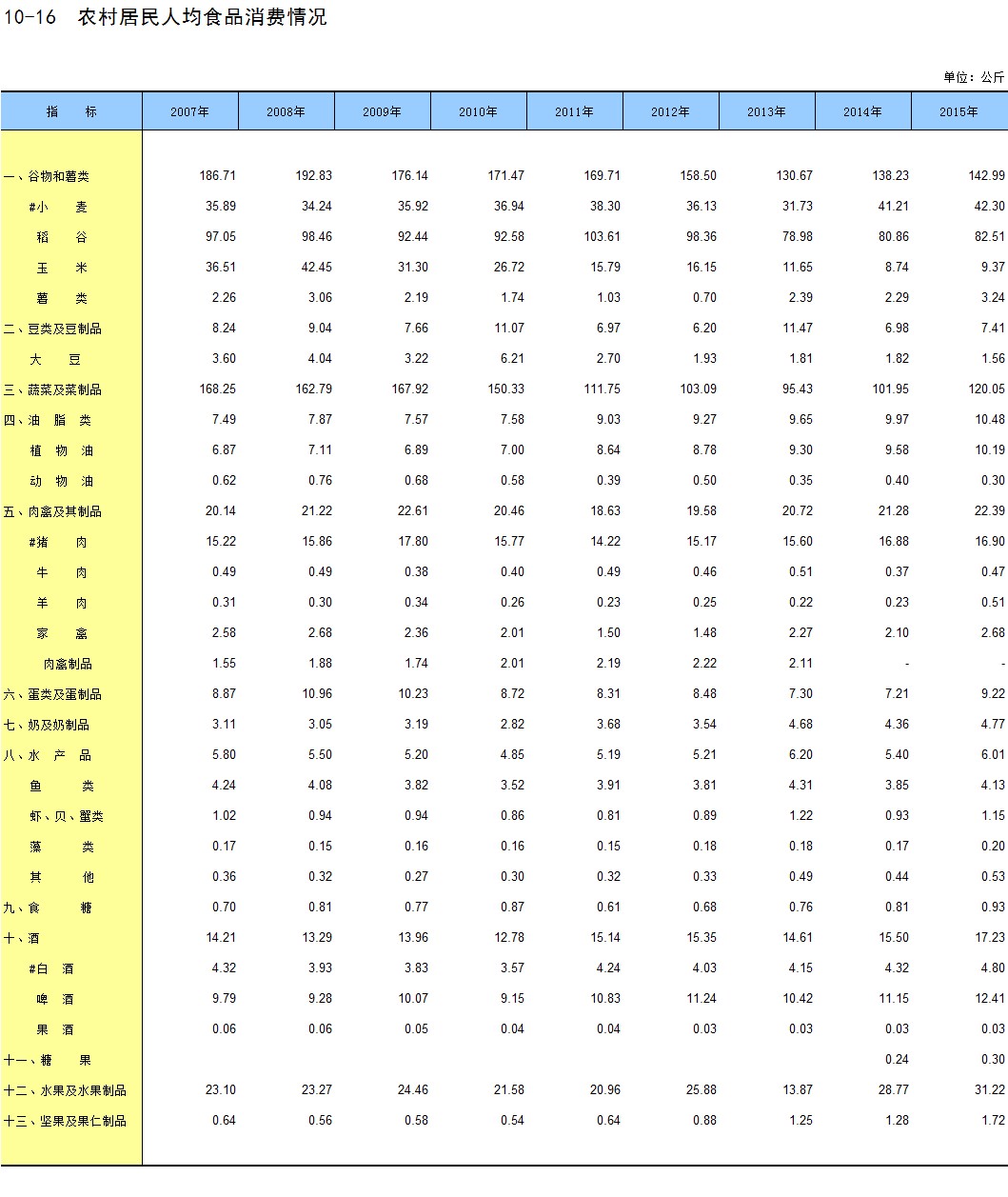Select the 2010年 column header
This screenshot has width=1008, height=1197.
(478, 111)
